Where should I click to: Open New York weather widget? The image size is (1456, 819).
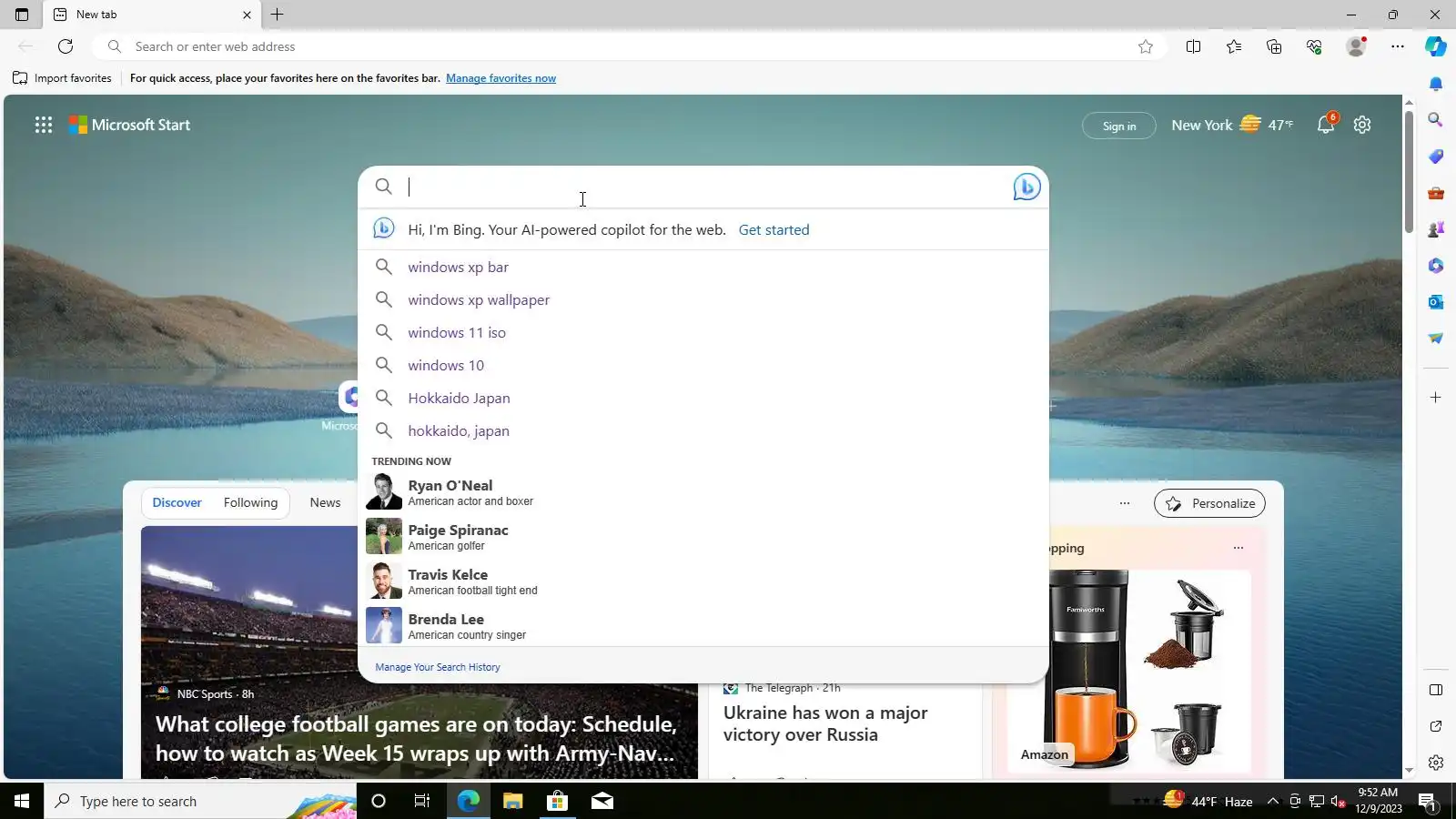(x=1232, y=125)
